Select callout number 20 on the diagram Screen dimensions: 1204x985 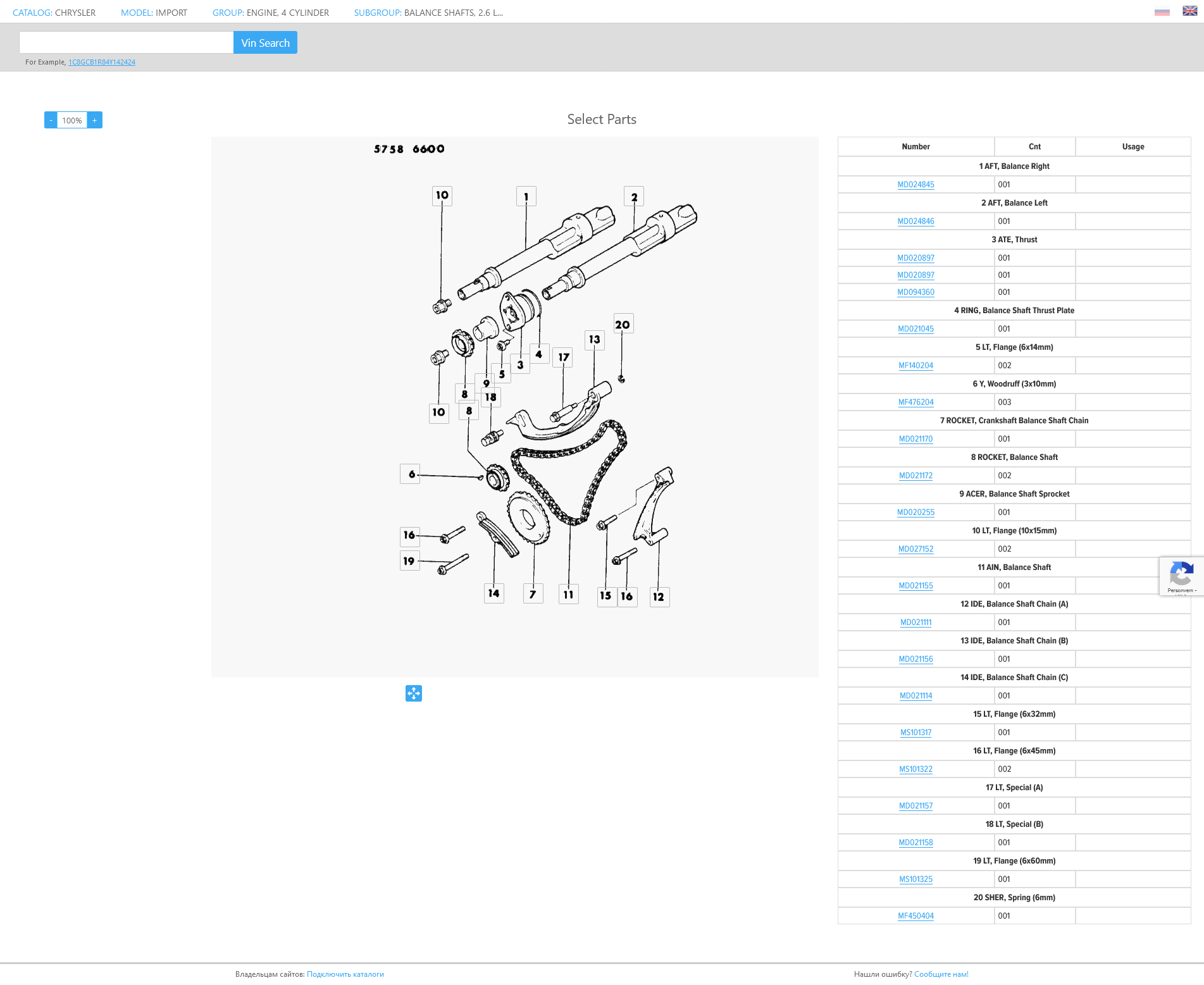click(623, 325)
